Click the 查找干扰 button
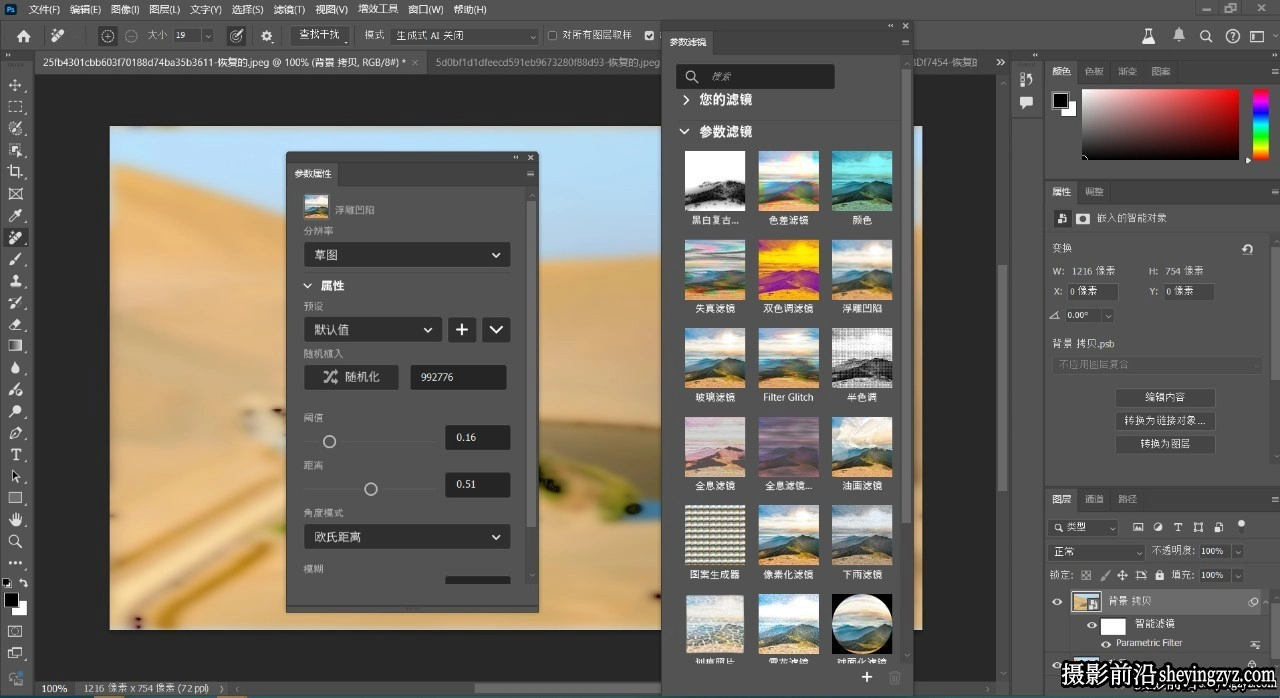The width and height of the screenshot is (1280, 698). (320, 35)
